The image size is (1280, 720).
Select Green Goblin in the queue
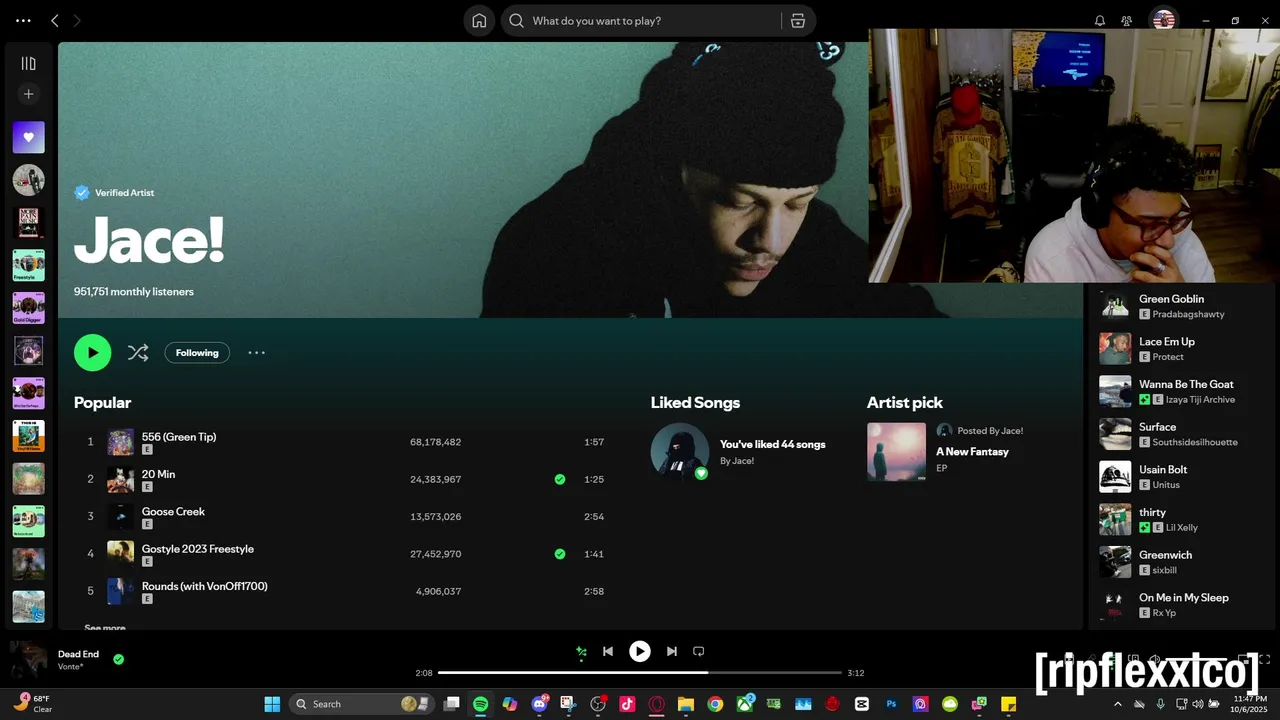[1180, 306]
